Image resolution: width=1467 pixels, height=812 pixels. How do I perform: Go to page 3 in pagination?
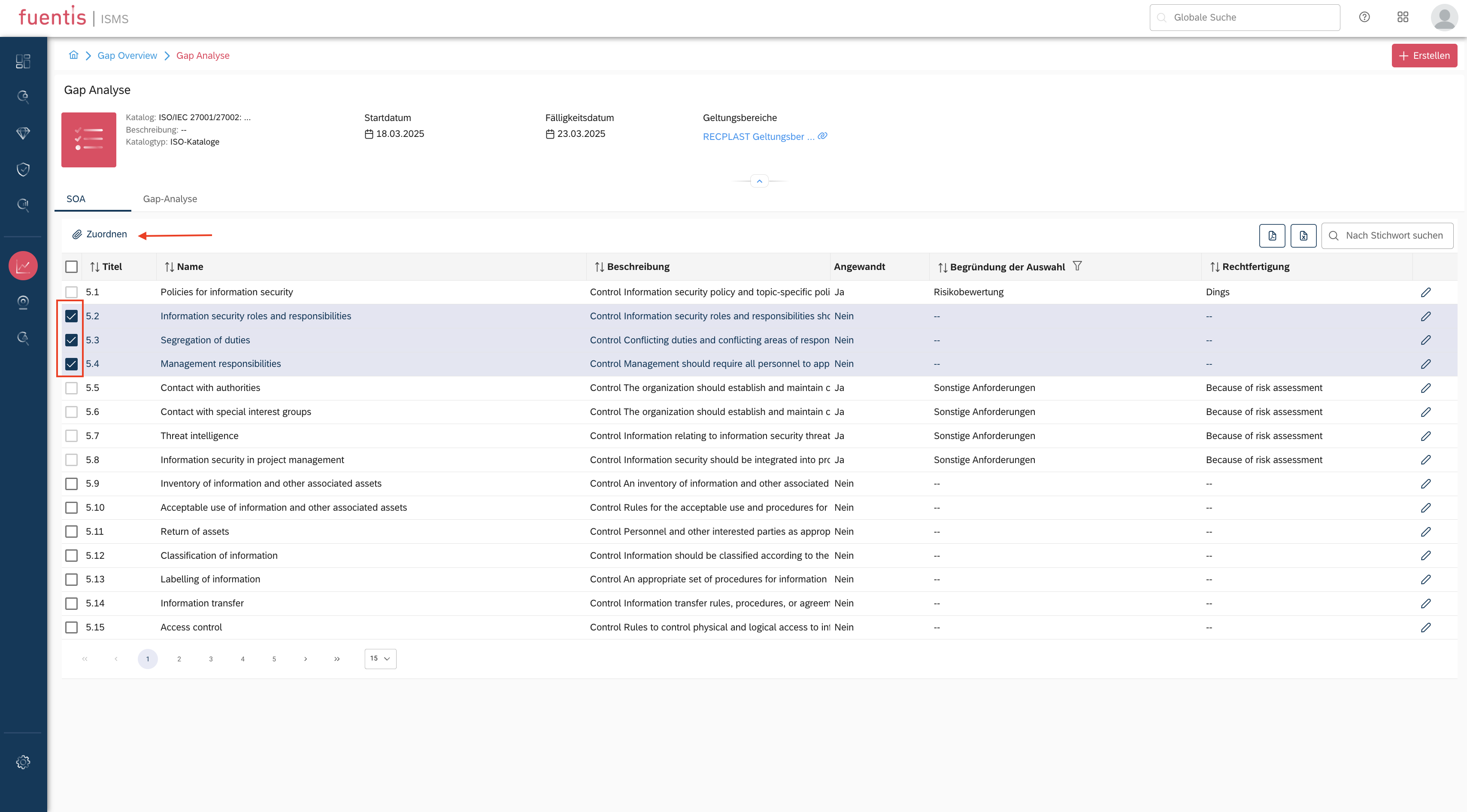click(x=211, y=659)
